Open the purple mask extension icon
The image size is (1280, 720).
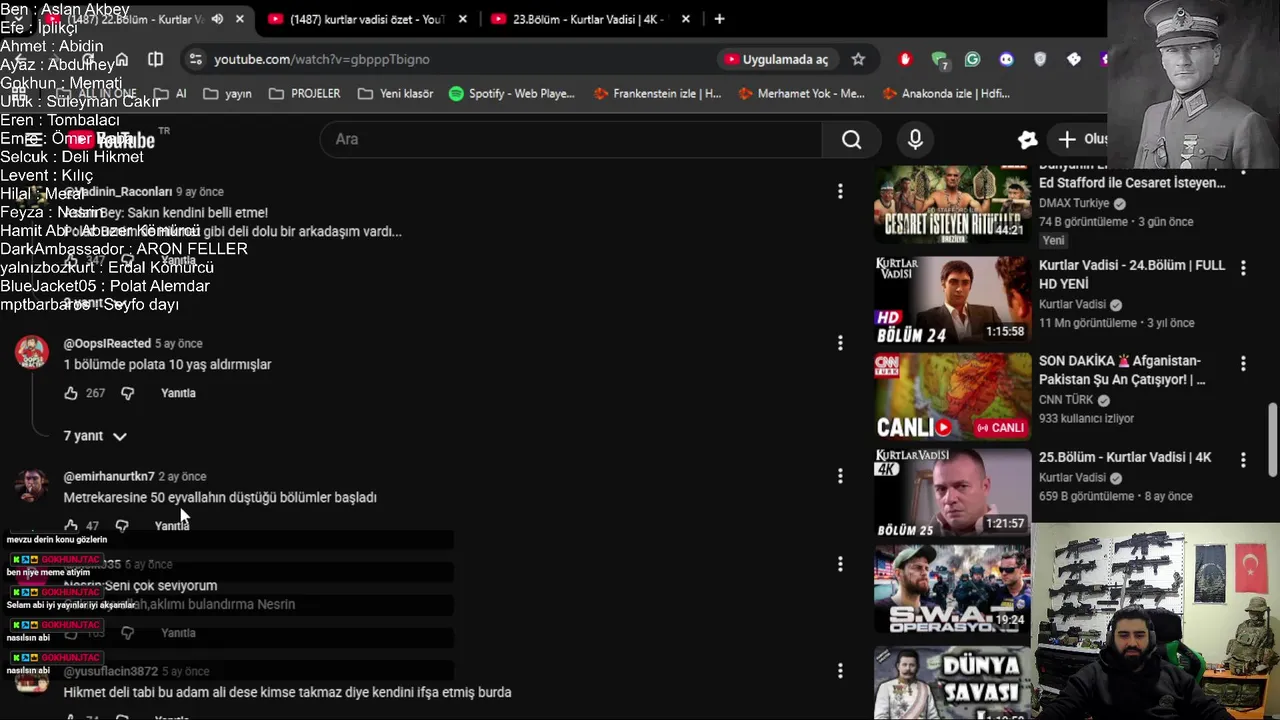[x=1006, y=59]
